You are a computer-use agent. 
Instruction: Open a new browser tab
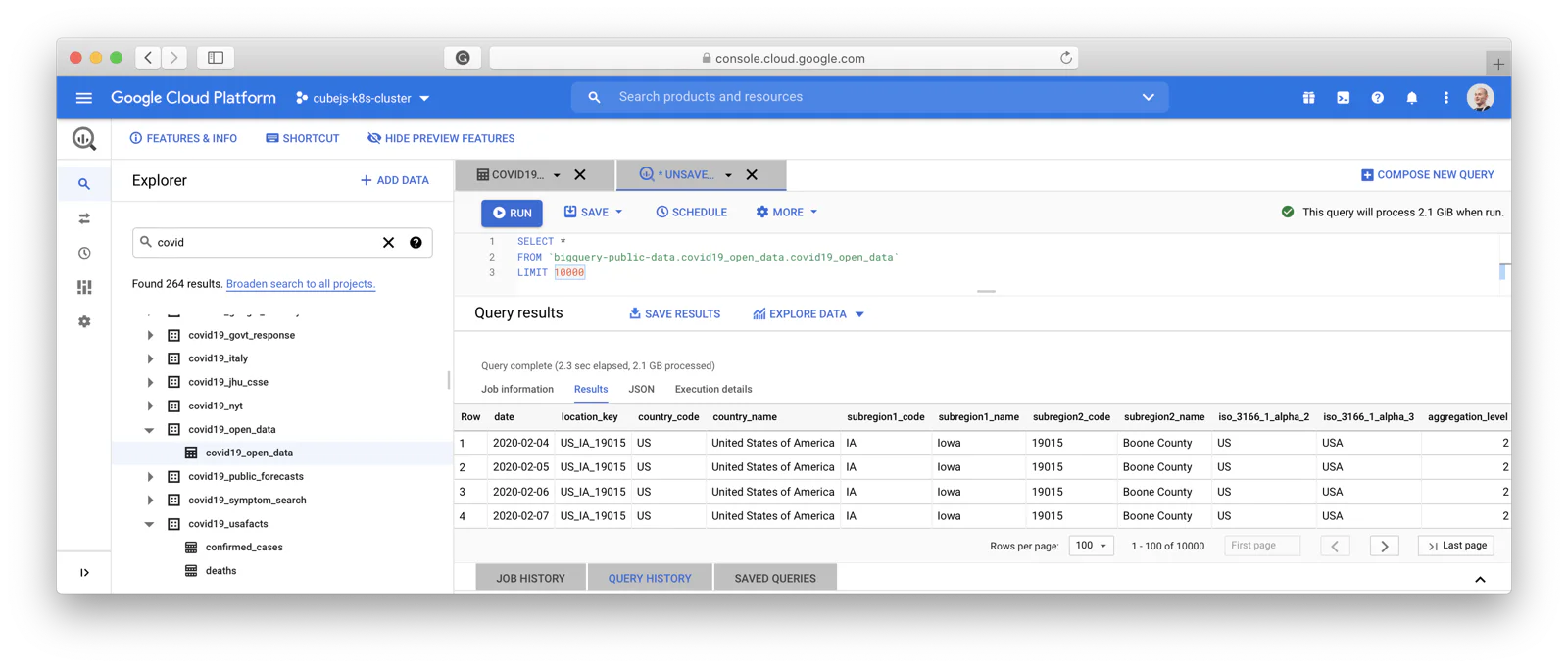click(x=1498, y=64)
